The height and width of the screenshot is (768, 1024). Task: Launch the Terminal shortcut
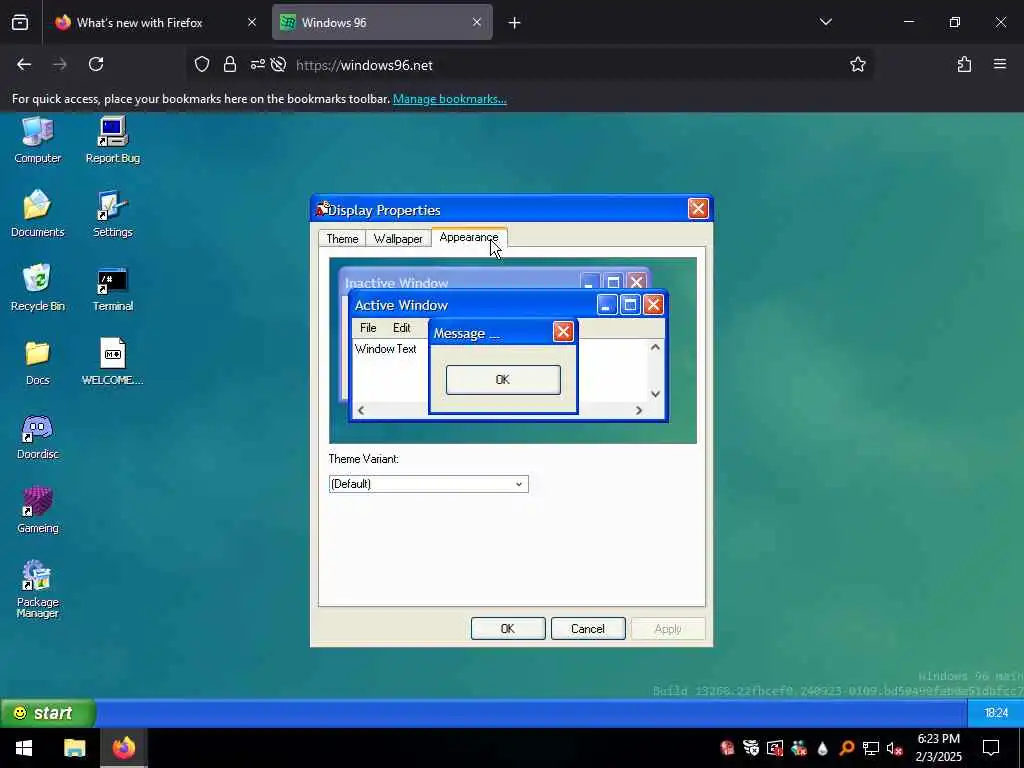click(x=112, y=288)
